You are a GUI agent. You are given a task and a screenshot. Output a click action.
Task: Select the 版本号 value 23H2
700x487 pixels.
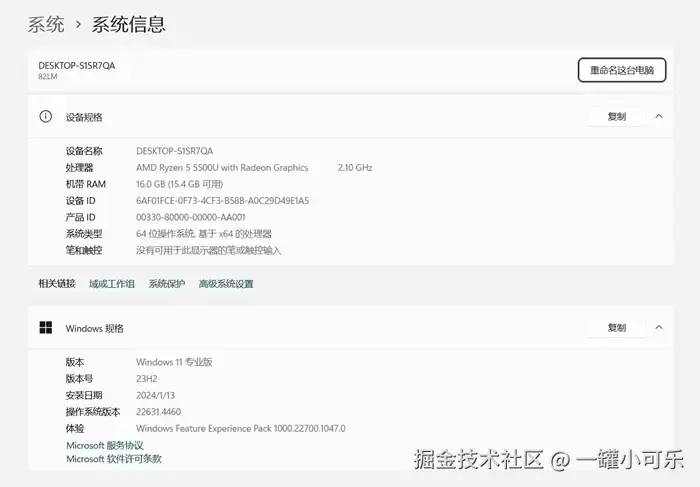[x=147, y=379]
